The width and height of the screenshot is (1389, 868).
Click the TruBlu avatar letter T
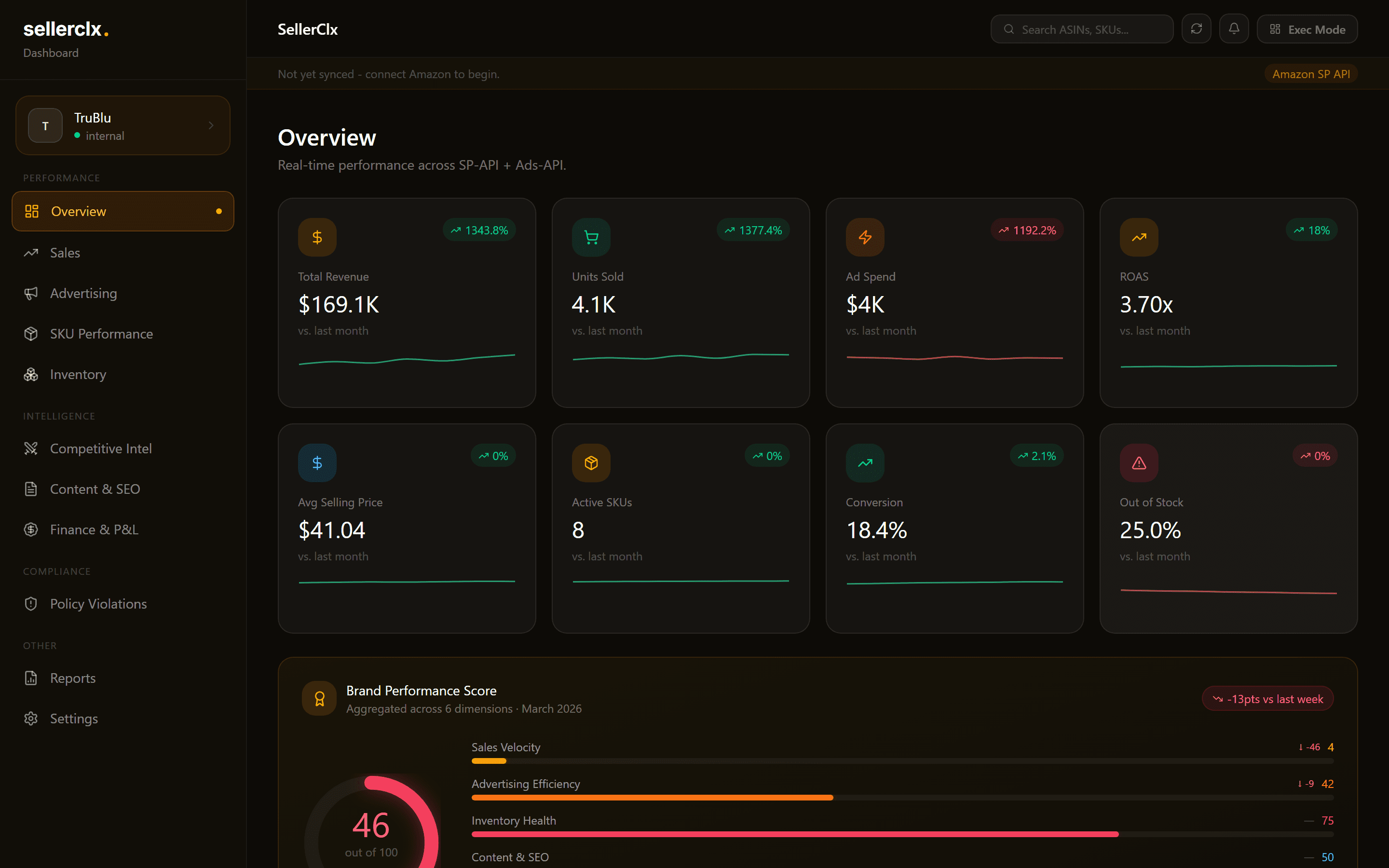tap(45, 126)
